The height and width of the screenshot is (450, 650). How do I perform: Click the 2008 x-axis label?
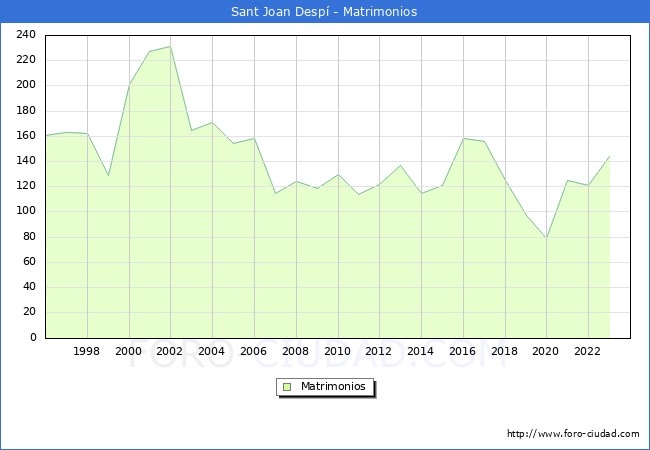coord(296,351)
